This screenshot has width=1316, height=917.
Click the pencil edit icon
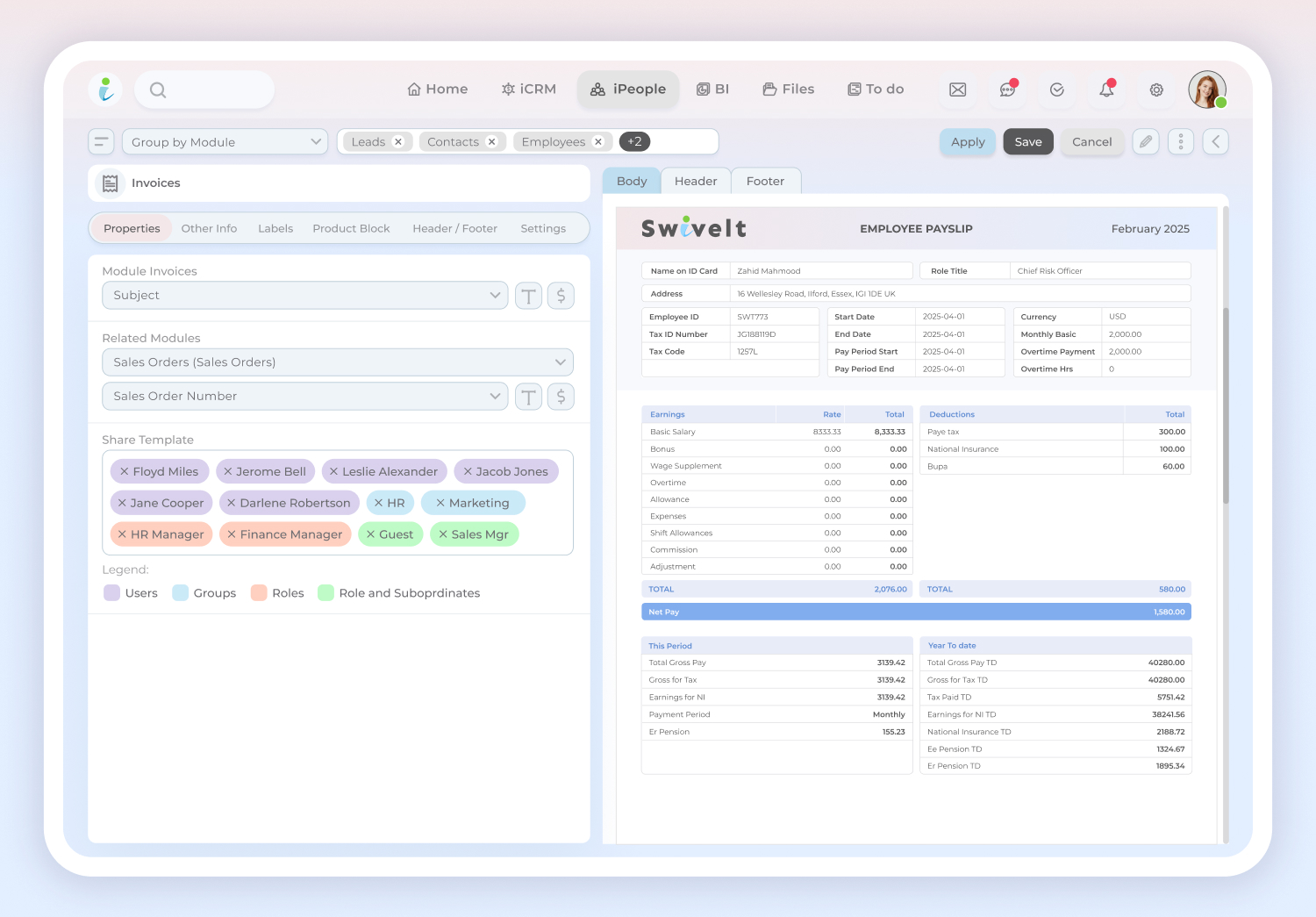click(1146, 141)
